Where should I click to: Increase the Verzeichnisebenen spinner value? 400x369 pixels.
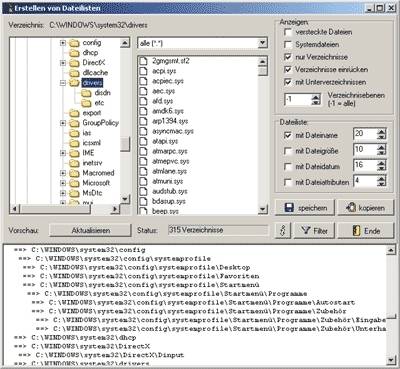tap(316, 97)
